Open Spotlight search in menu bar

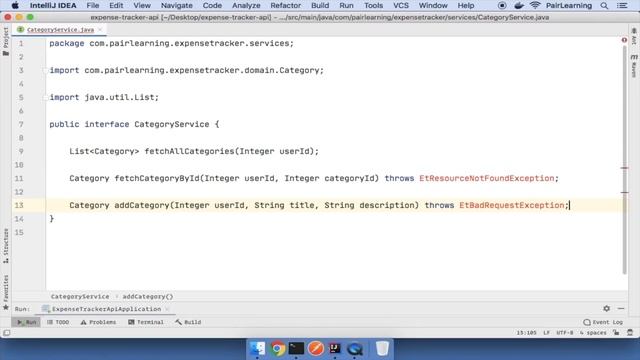(604, 5)
